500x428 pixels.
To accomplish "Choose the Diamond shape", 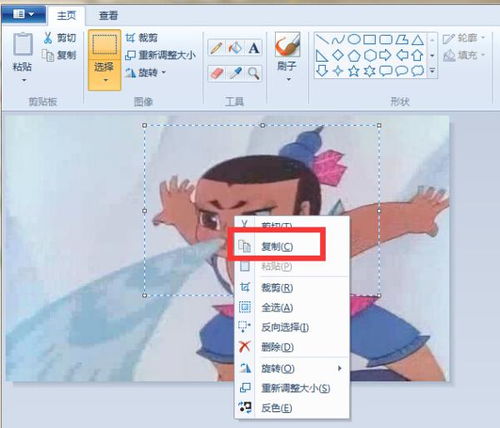I will click(338, 55).
